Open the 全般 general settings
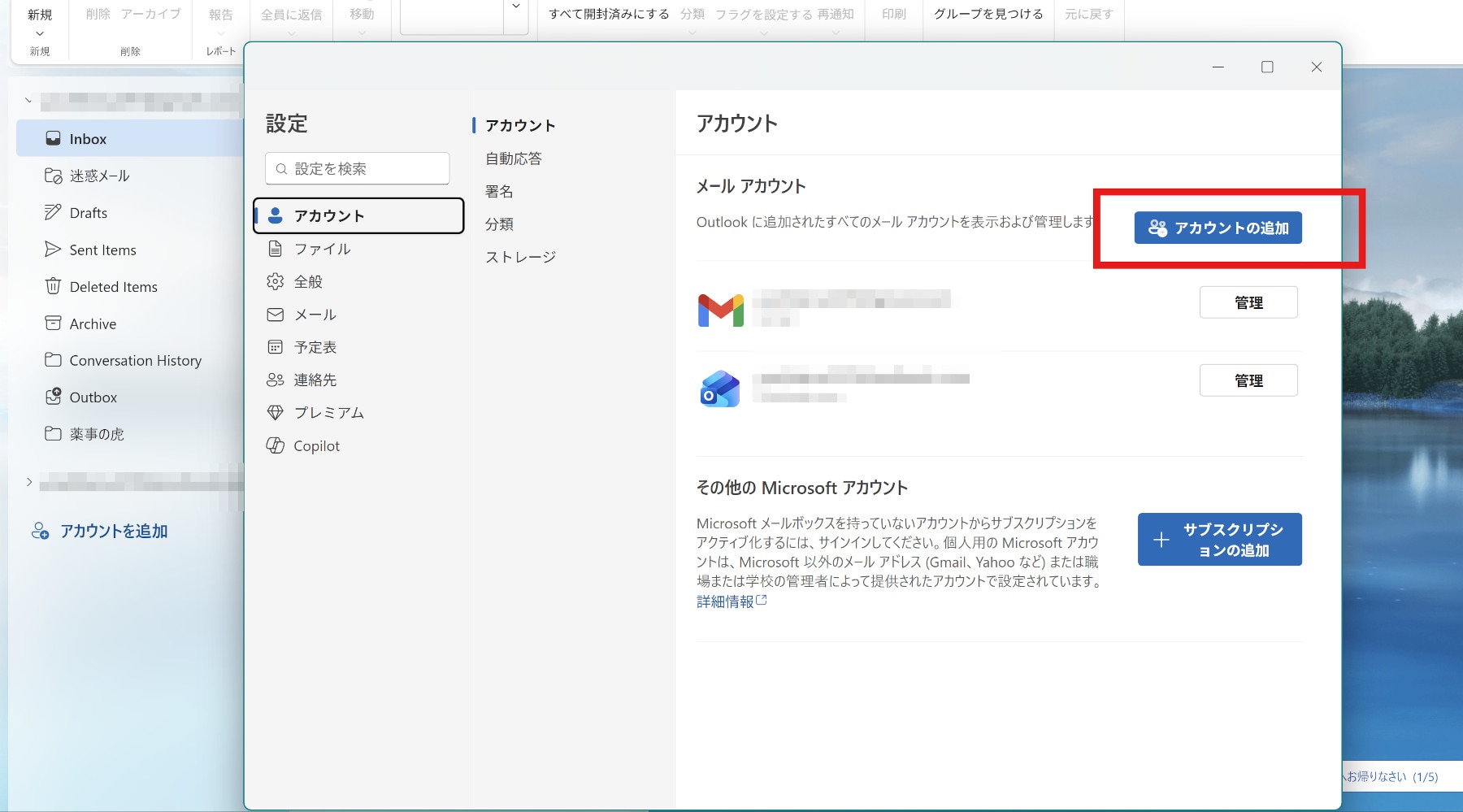The image size is (1463, 812). coord(308,282)
